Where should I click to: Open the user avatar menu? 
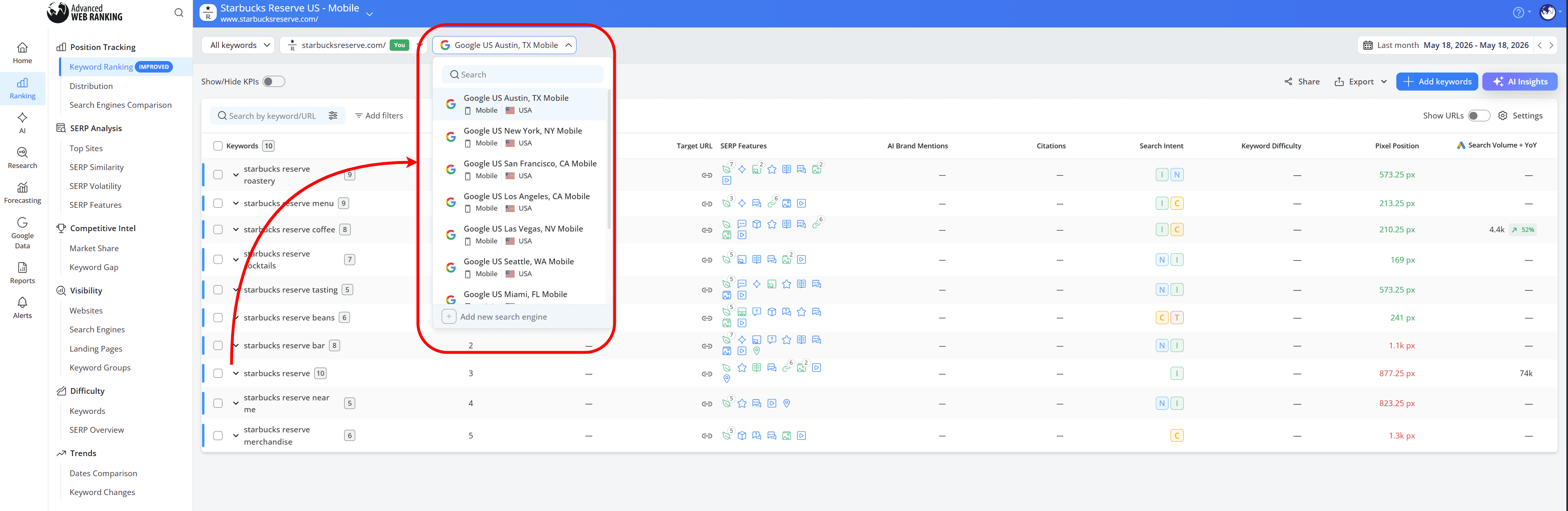1547,12
